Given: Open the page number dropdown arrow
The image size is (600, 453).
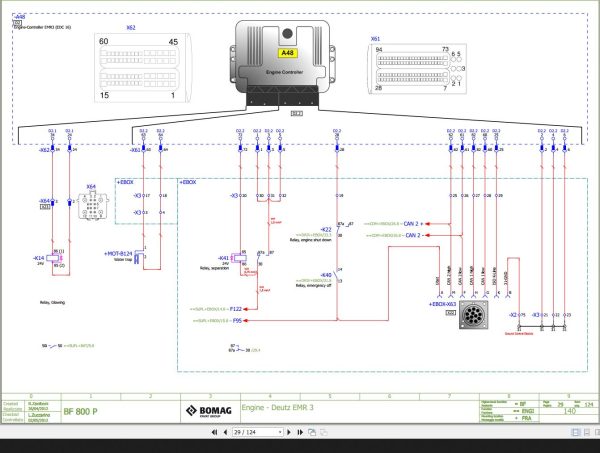Looking at the screenshot, I should click(x=280, y=432).
